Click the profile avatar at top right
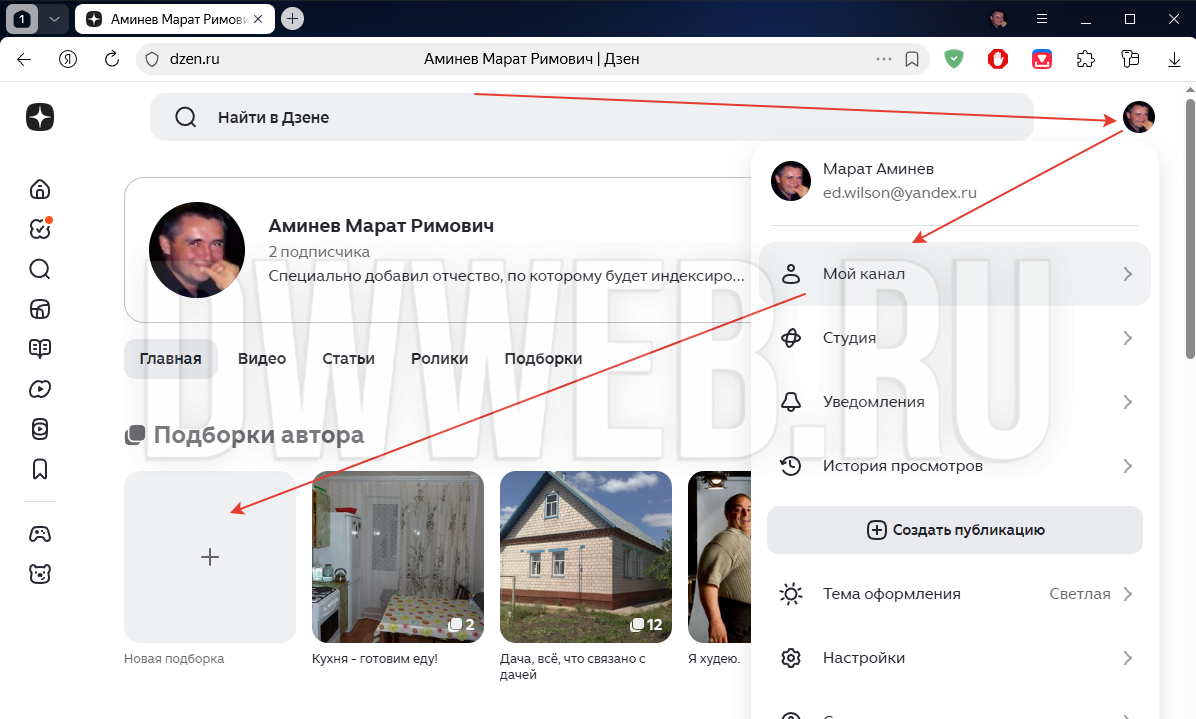The width and height of the screenshot is (1196, 719). 1138,117
